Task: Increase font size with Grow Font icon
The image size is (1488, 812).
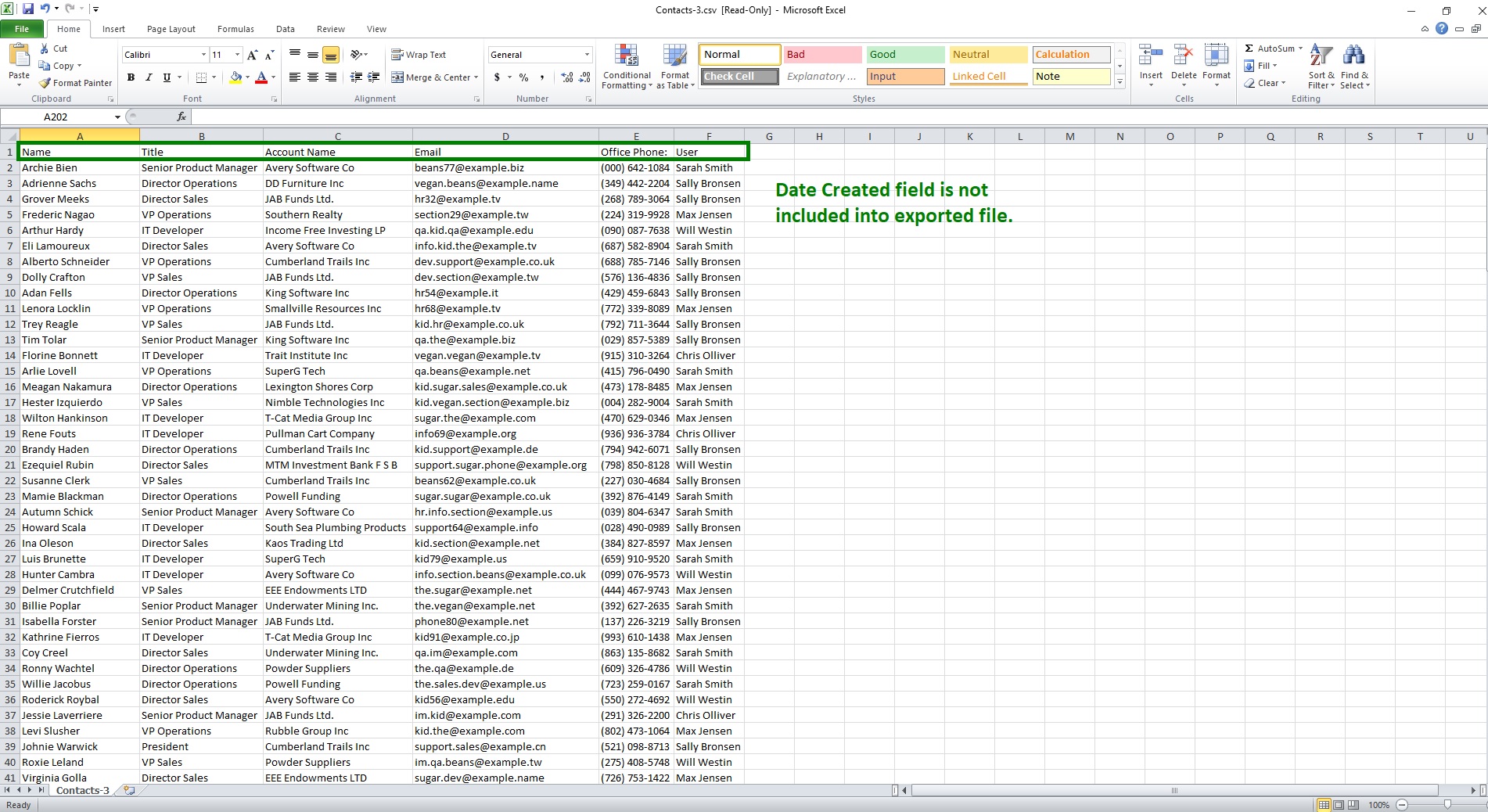Action: pyautogui.click(x=252, y=55)
